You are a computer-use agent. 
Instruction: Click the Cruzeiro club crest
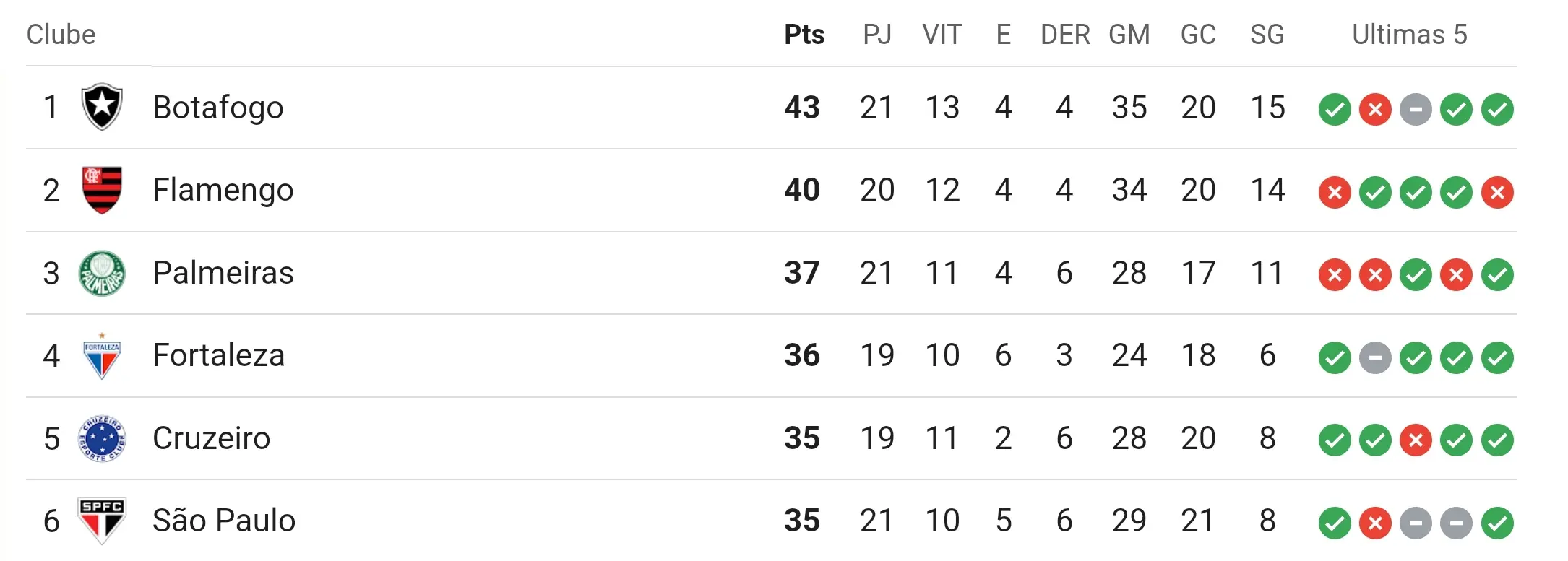(102, 438)
